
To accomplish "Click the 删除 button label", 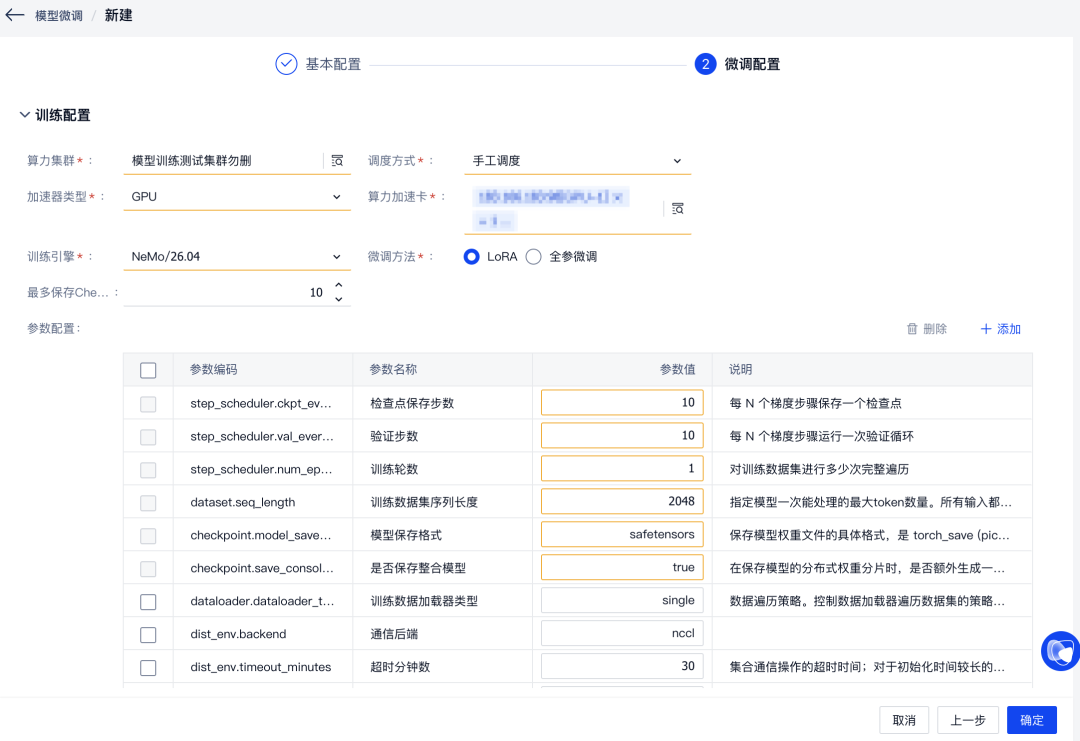I will (935, 329).
